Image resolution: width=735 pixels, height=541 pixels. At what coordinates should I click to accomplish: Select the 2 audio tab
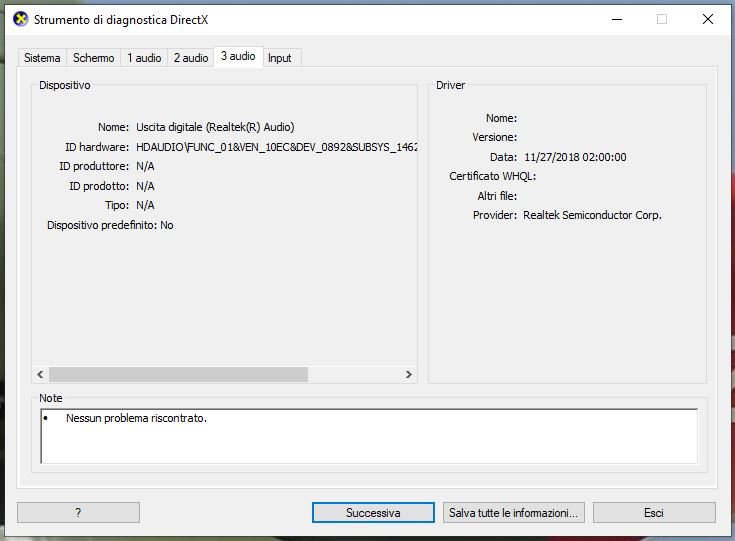(x=191, y=58)
